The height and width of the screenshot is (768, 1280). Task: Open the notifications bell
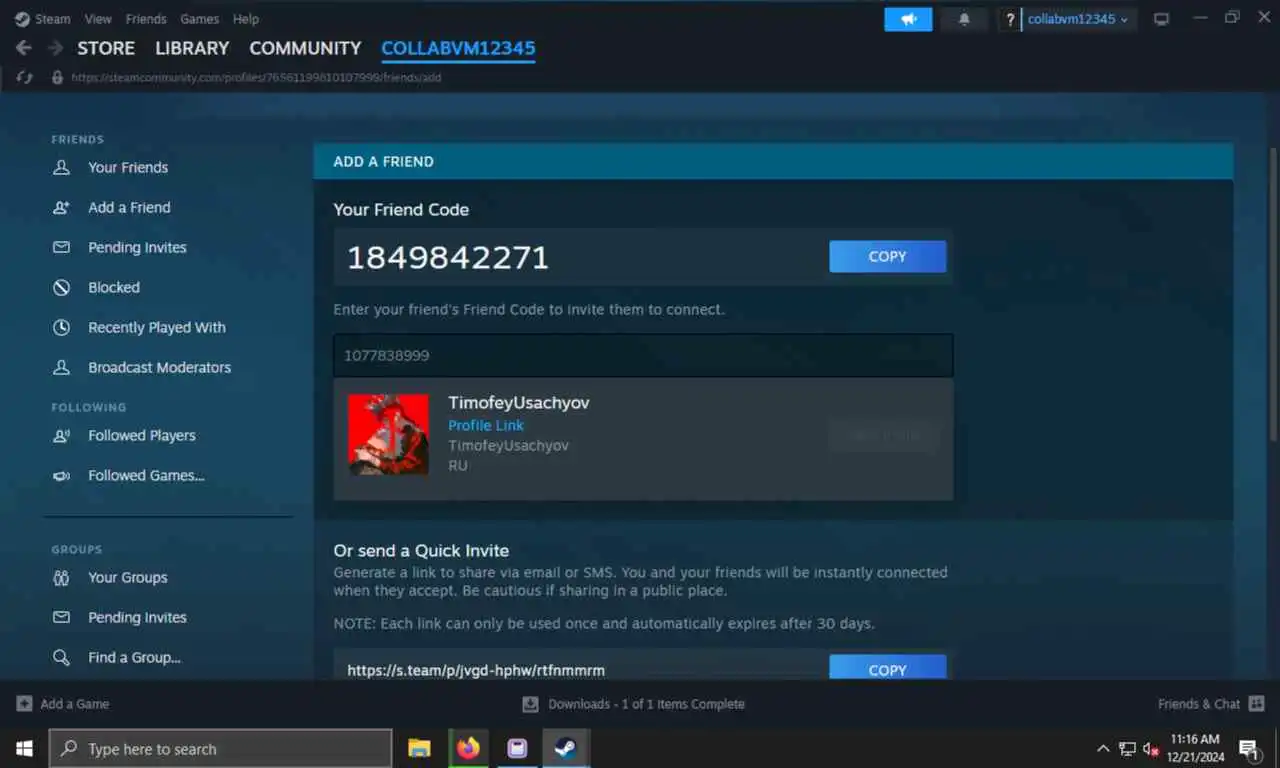[964, 19]
